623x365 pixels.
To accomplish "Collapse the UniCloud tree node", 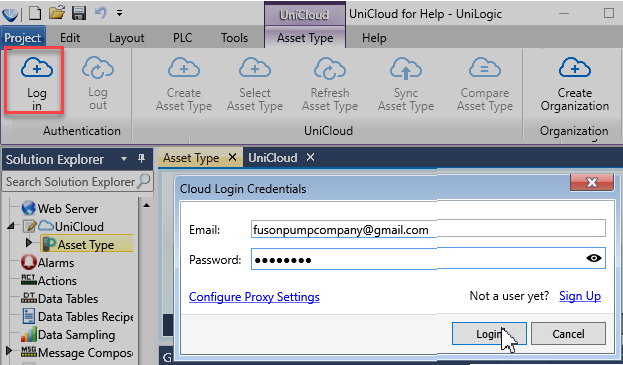I will pos(11,226).
